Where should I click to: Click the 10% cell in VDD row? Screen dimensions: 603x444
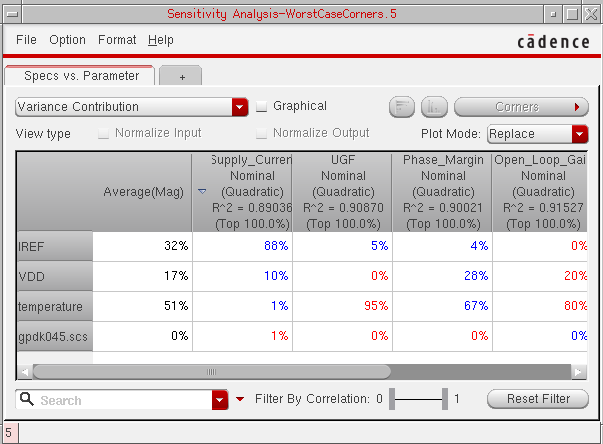pos(243,276)
